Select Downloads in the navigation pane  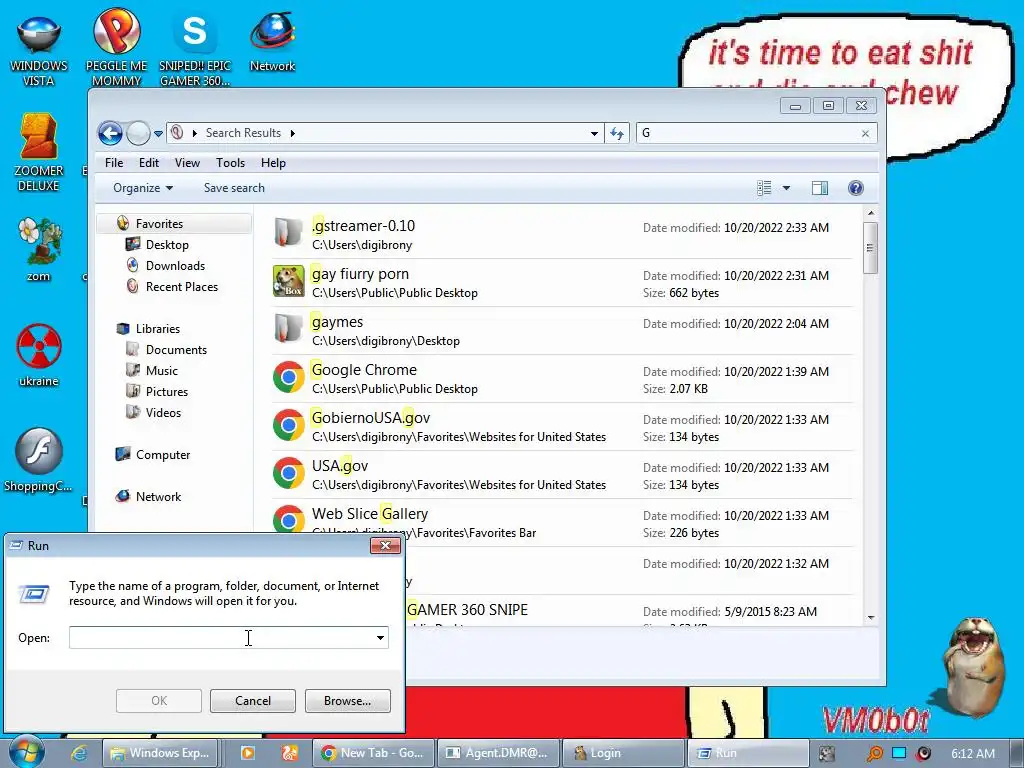coord(175,266)
